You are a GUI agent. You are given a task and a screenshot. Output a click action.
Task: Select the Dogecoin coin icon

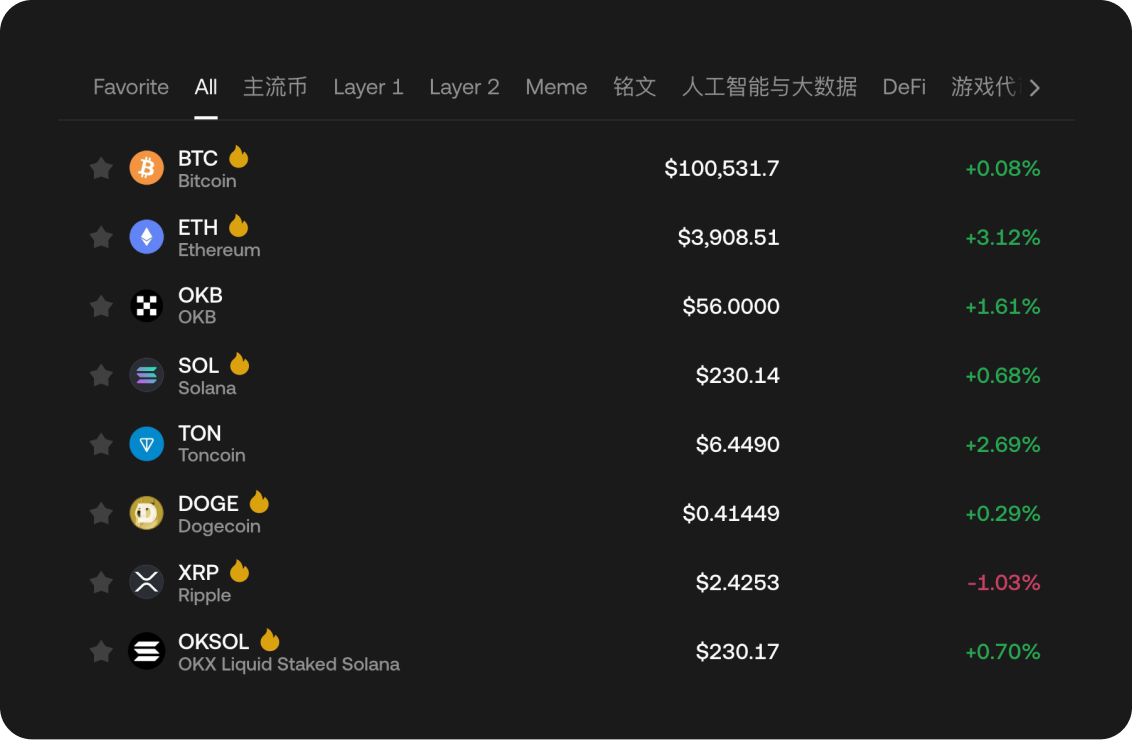click(x=146, y=513)
